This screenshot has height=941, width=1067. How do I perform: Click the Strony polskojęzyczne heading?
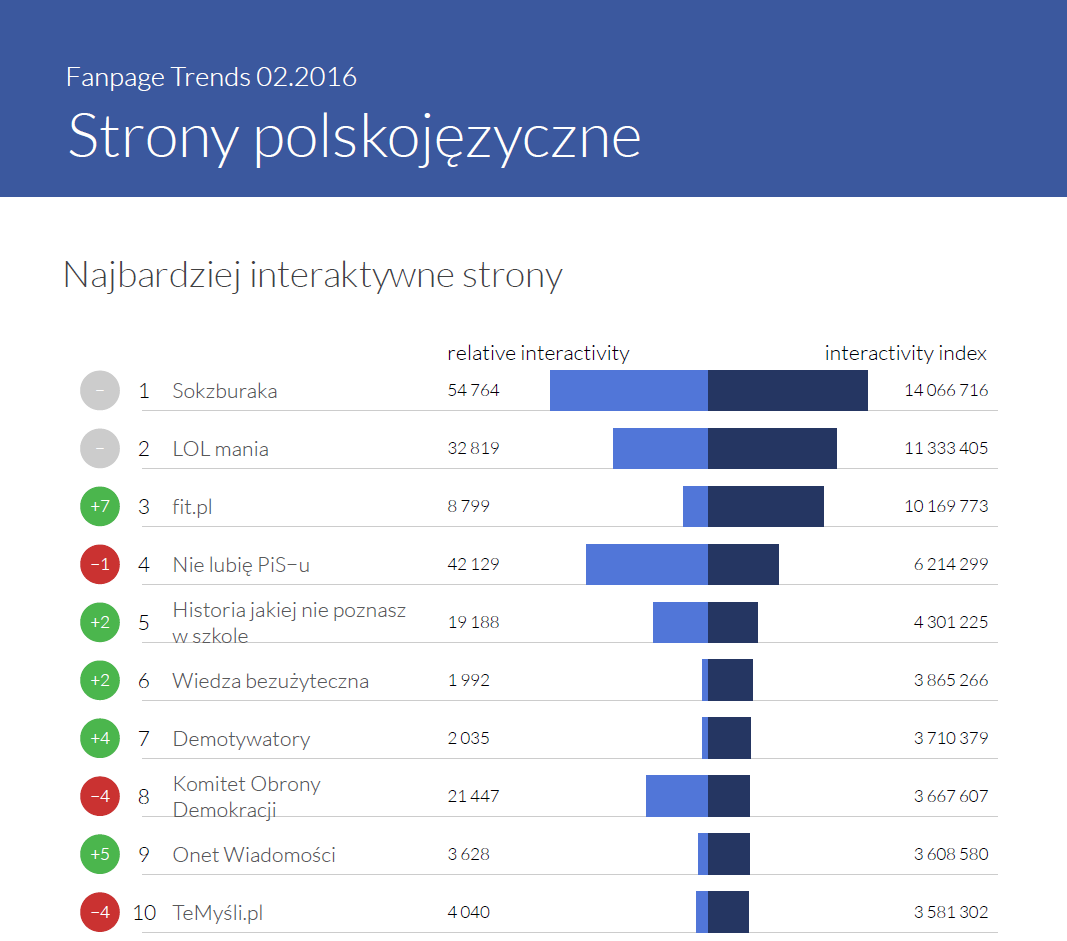(354, 136)
